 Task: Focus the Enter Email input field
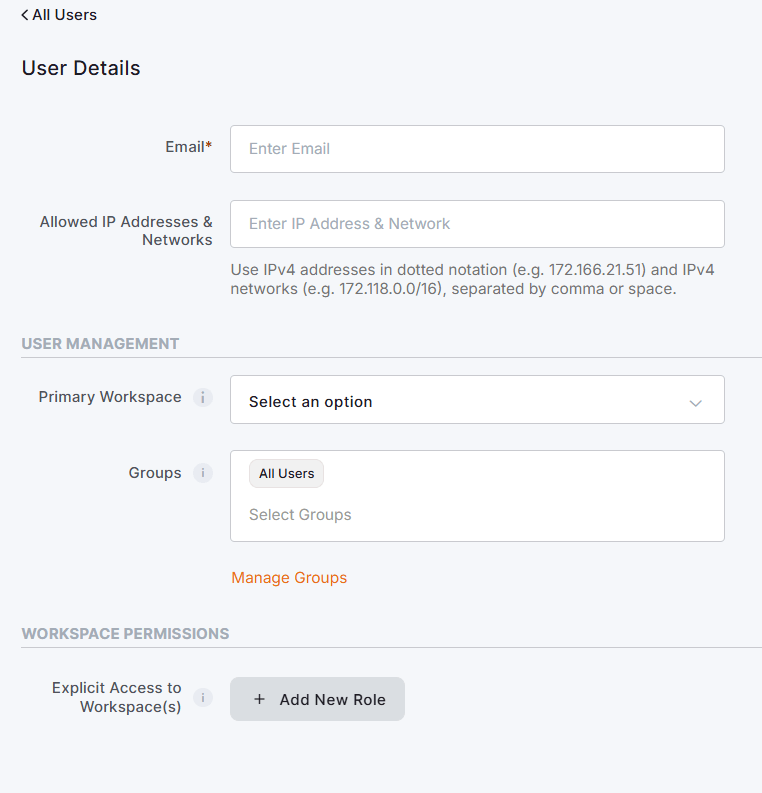tap(477, 149)
